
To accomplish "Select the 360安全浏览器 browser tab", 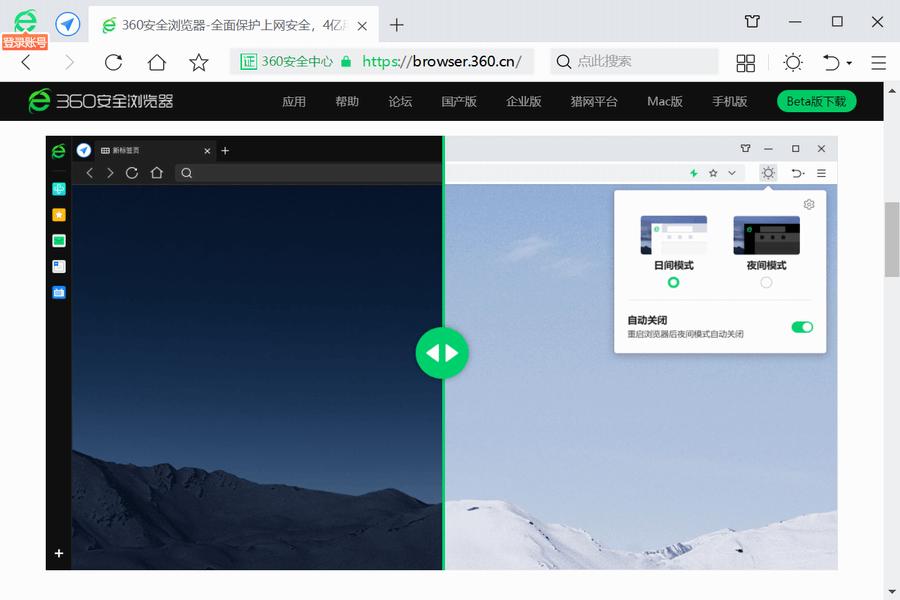I will tap(234, 25).
